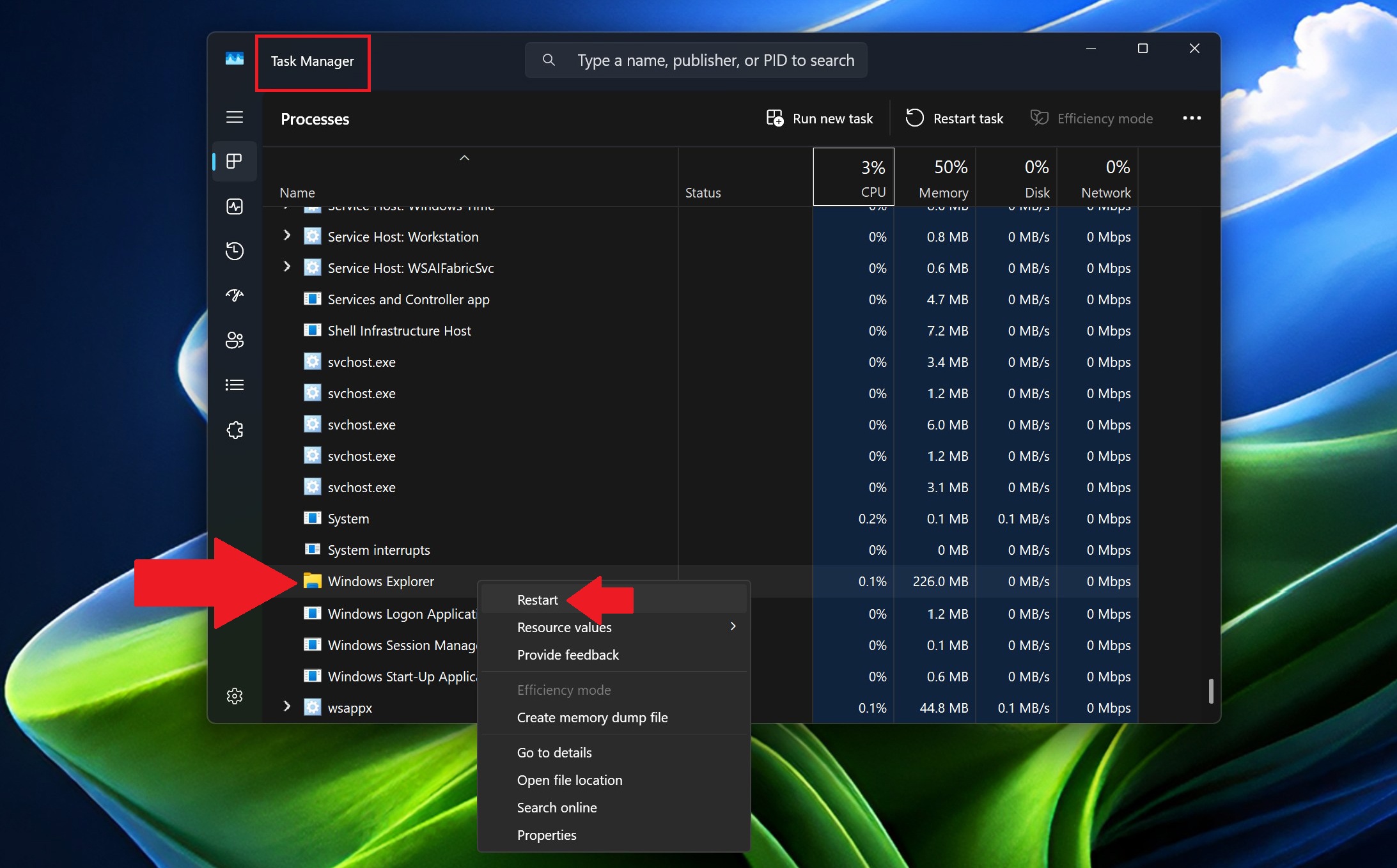Click the 226.0 MB memory value
Image resolution: width=1397 pixels, height=868 pixels.
(940, 581)
